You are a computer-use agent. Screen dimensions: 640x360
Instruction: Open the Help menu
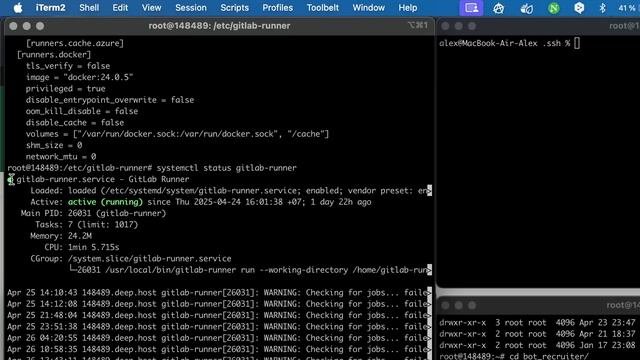pos(408,8)
